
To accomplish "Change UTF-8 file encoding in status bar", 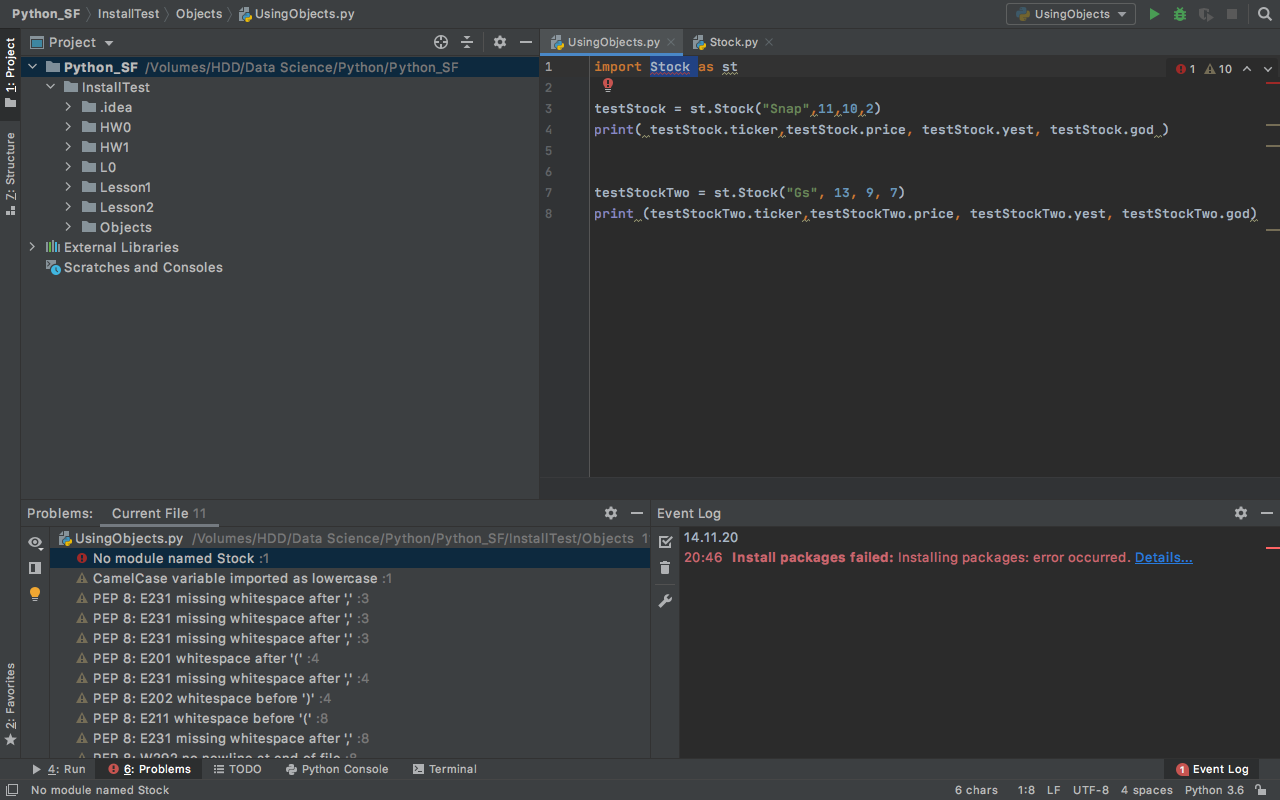I will [x=1091, y=790].
